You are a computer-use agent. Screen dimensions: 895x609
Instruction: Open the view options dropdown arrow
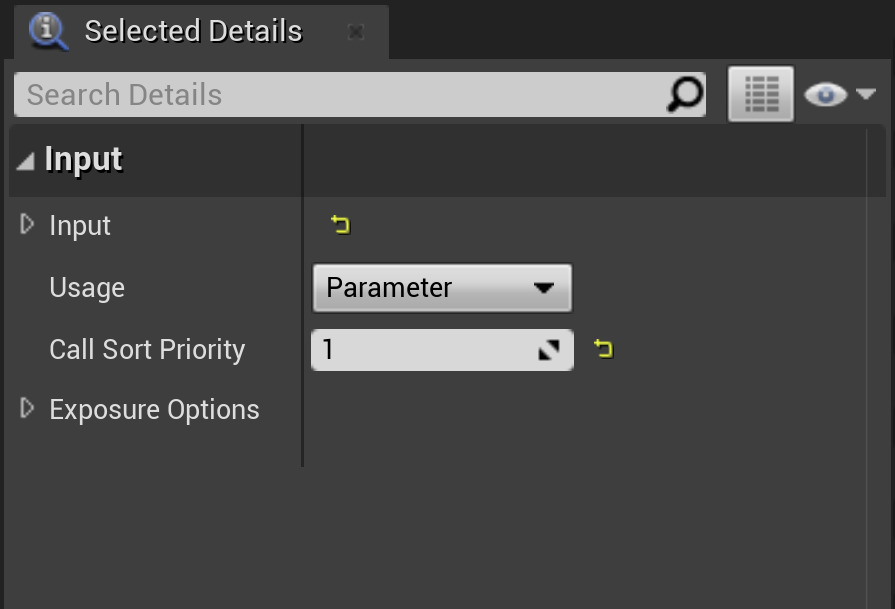click(866, 95)
